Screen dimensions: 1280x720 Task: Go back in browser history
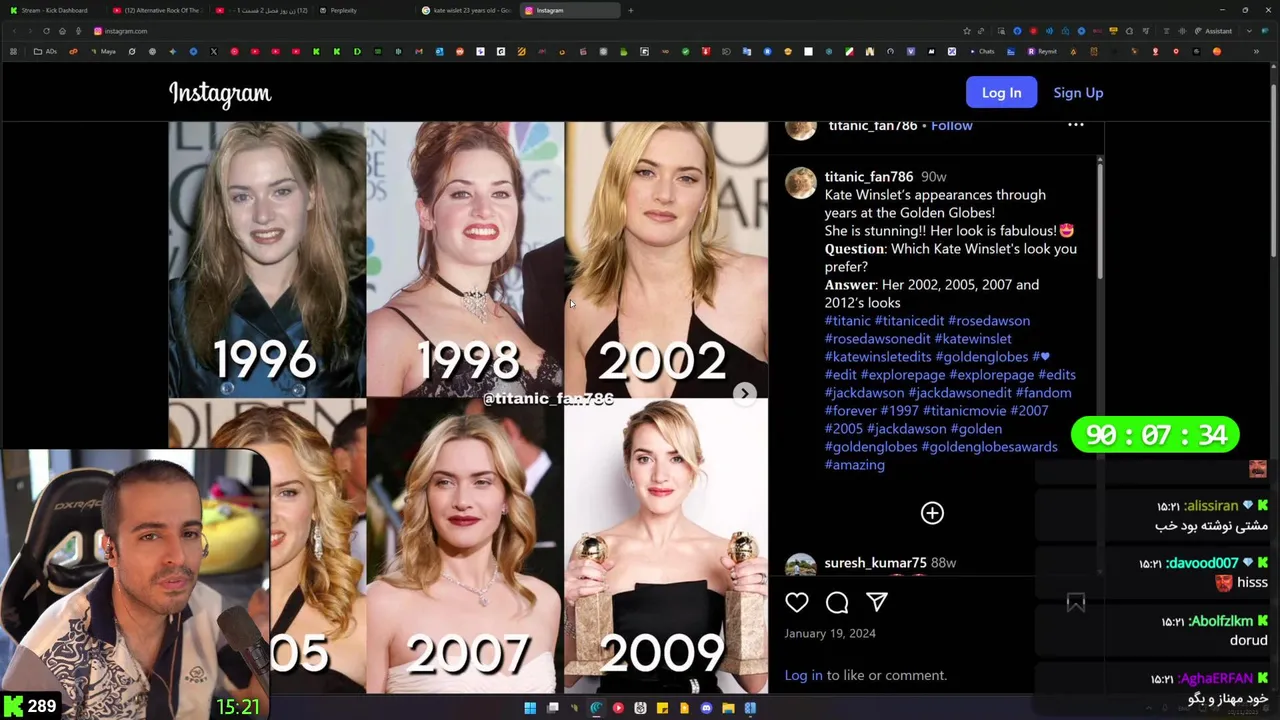14,31
